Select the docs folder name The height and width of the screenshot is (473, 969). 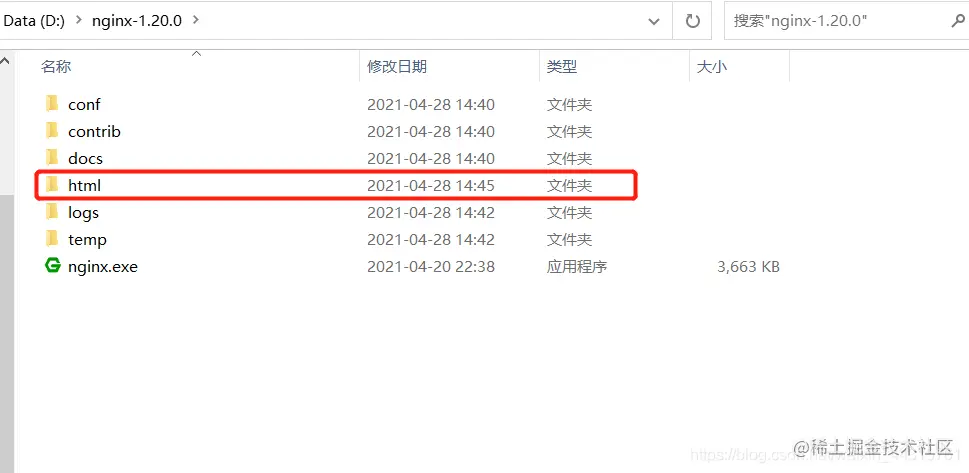85,158
